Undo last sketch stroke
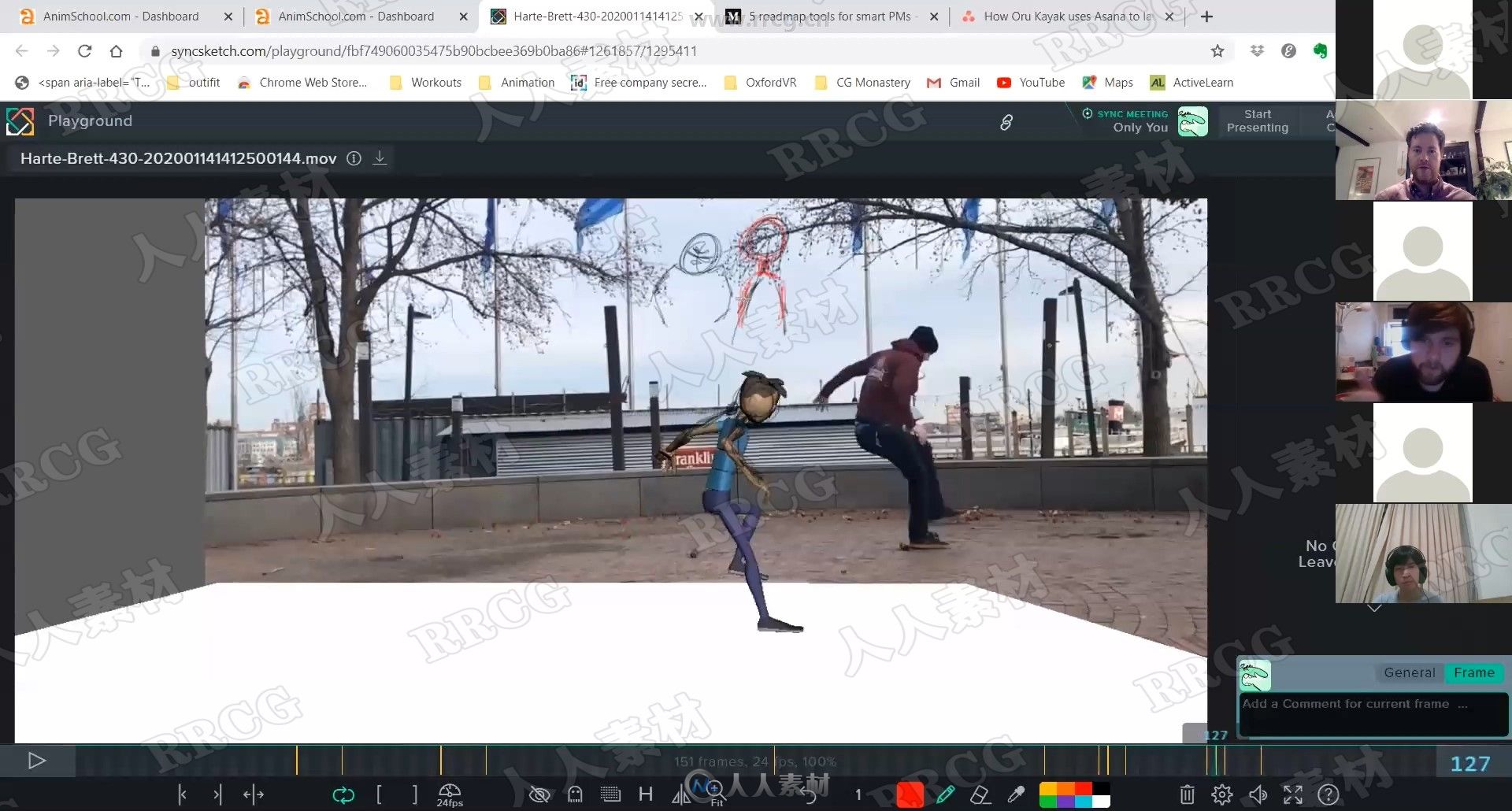 coord(809,796)
